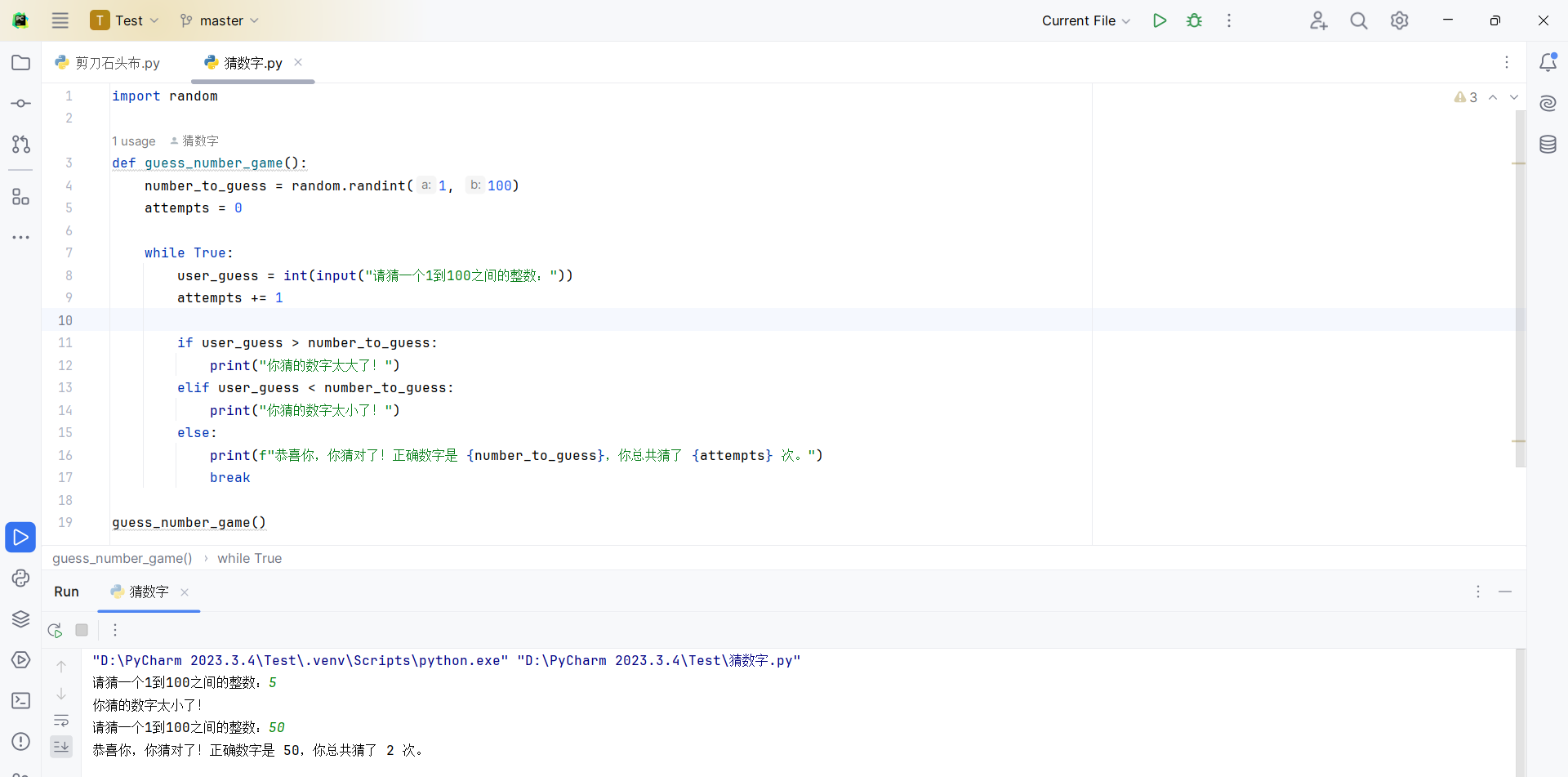Expand the Current File run configuration dropdown
The width and height of the screenshot is (1568, 777).
pyautogui.click(x=1085, y=20)
